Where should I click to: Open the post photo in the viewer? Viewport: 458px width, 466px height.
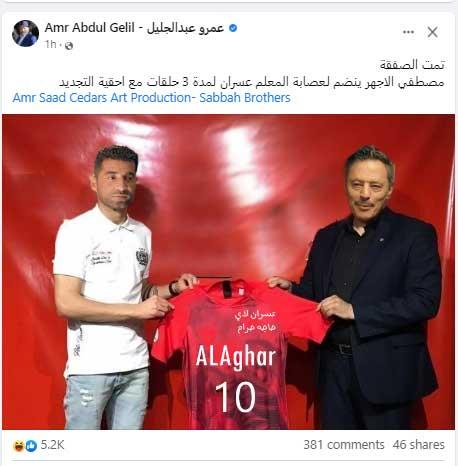[228, 272]
